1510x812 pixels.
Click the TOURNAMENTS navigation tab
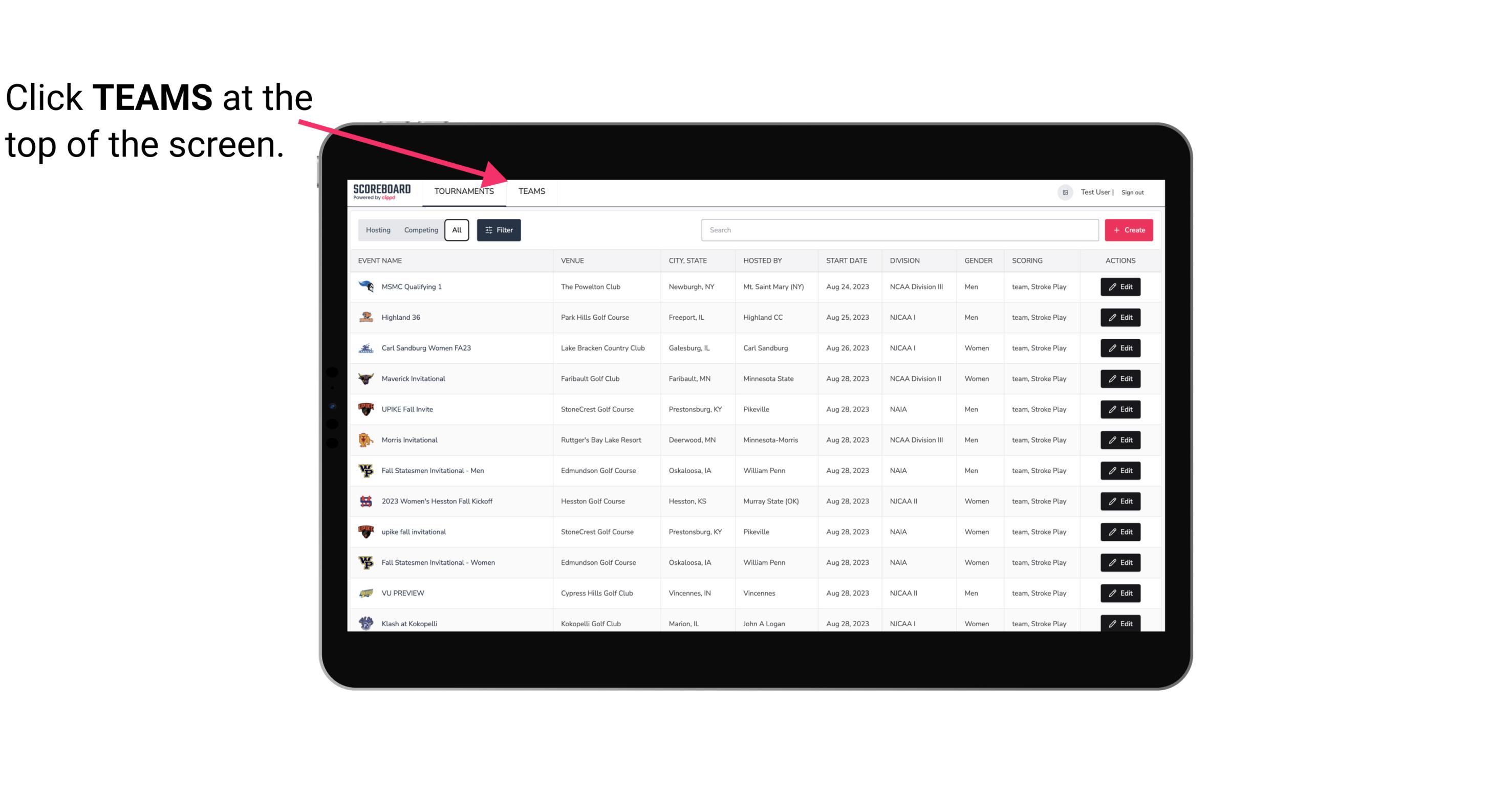[463, 191]
